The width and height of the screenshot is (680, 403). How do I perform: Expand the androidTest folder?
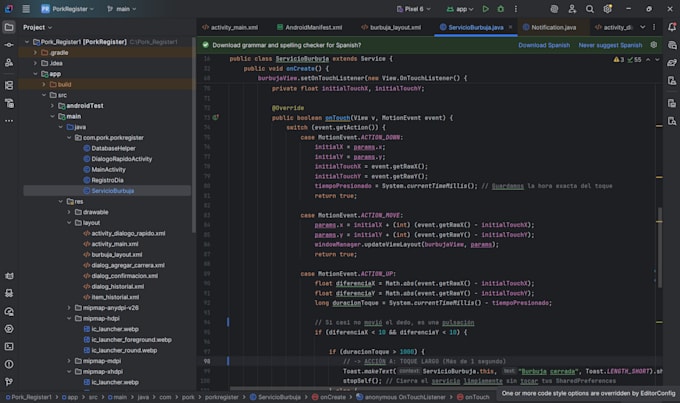pos(52,105)
